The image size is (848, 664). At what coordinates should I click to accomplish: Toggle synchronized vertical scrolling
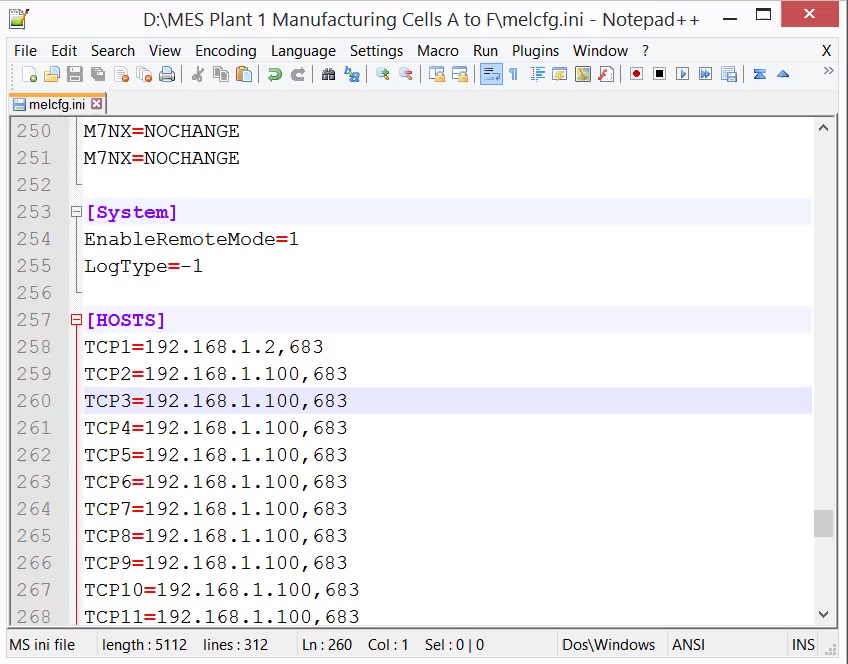coord(436,74)
